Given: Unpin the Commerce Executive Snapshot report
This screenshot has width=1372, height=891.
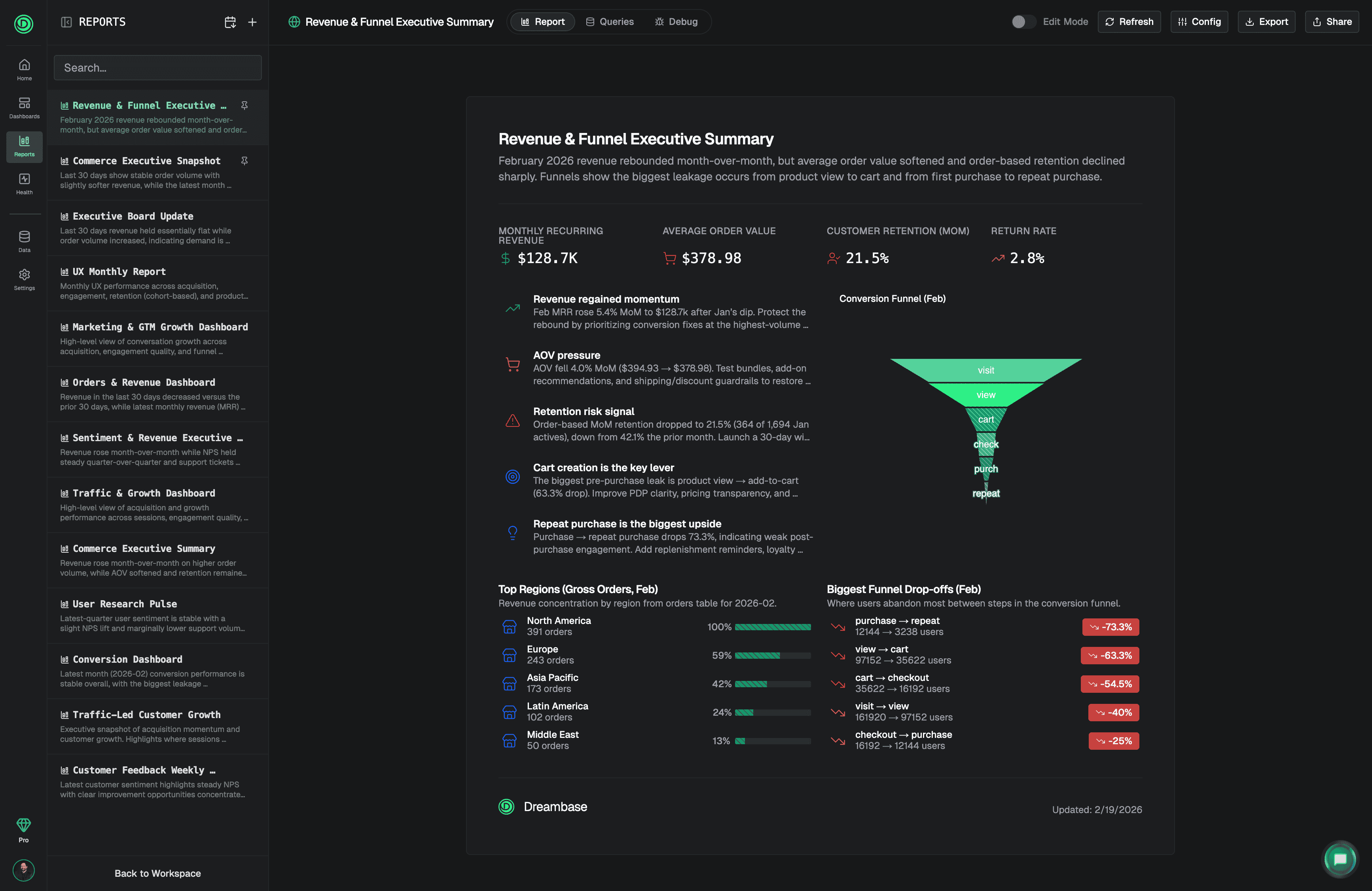Looking at the screenshot, I should tap(244, 161).
